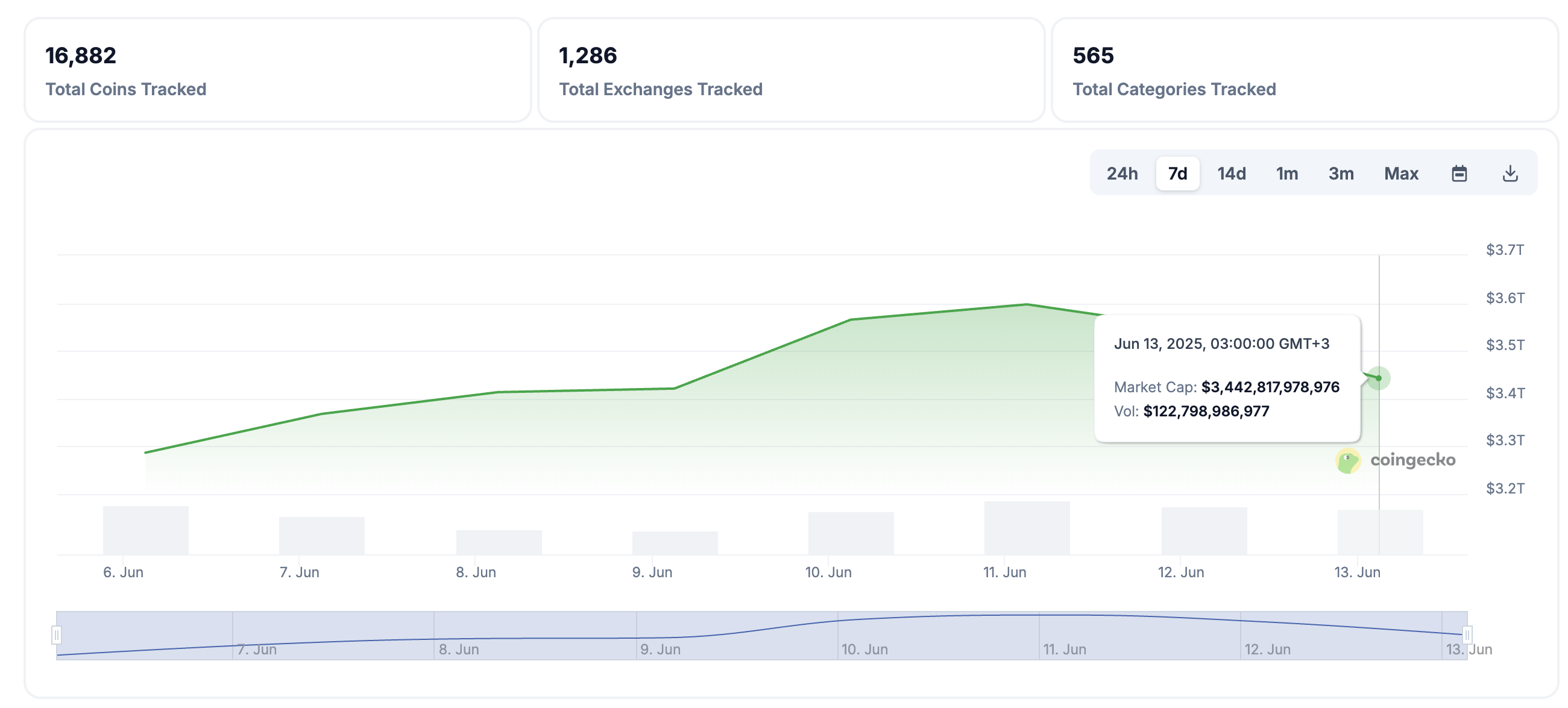Open the Total Coins Tracked card

277,70
